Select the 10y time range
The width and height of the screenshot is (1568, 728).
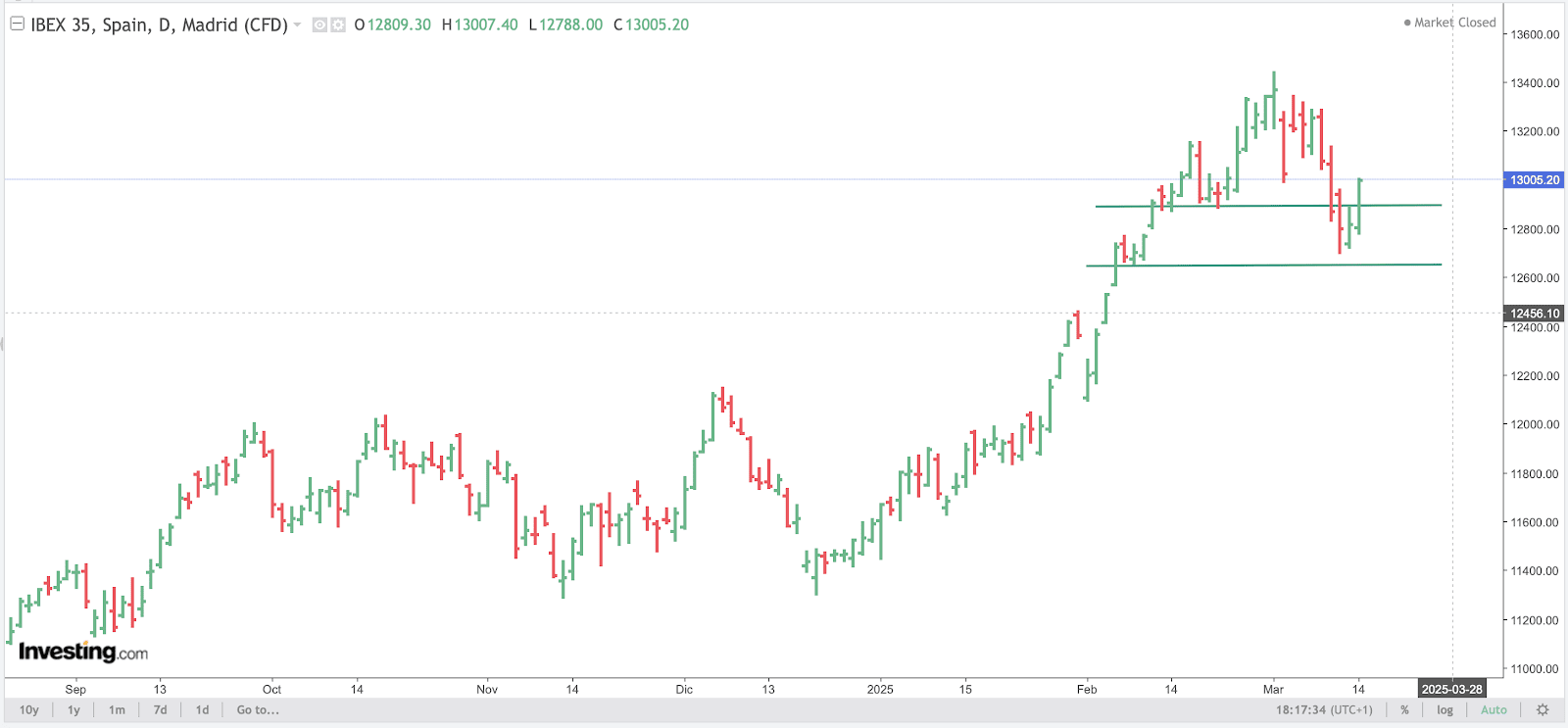pyautogui.click(x=29, y=710)
